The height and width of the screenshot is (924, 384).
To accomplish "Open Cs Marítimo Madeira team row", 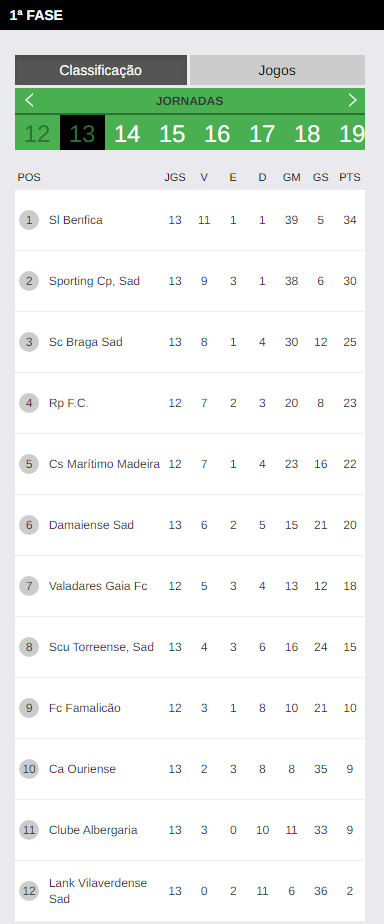I will pyautogui.click(x=190, y=464).
